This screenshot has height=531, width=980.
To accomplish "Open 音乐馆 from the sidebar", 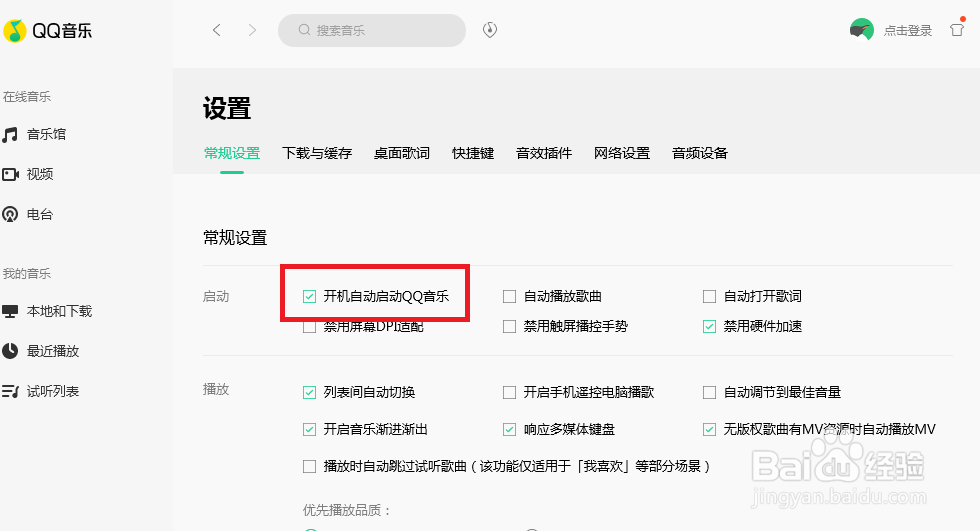I will [x=46, y=134].
